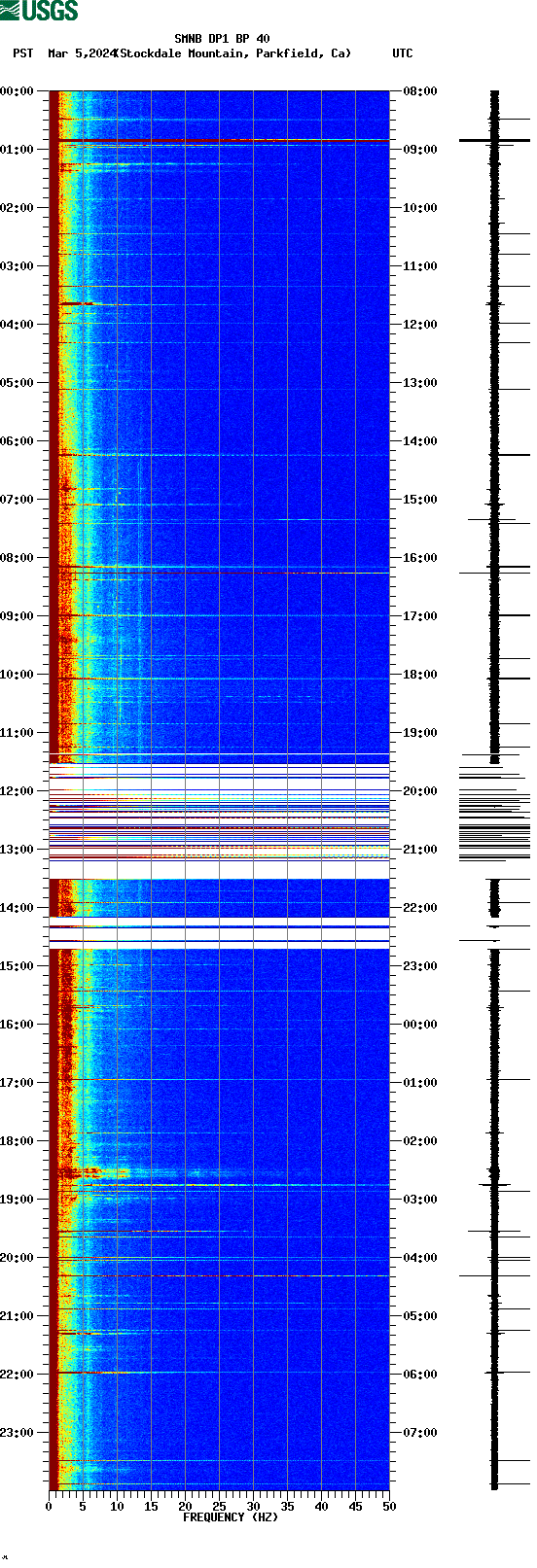Click the 'PST' timezone label
Viewport: 537px width, 1568px height.
click(x=23, y=53)
